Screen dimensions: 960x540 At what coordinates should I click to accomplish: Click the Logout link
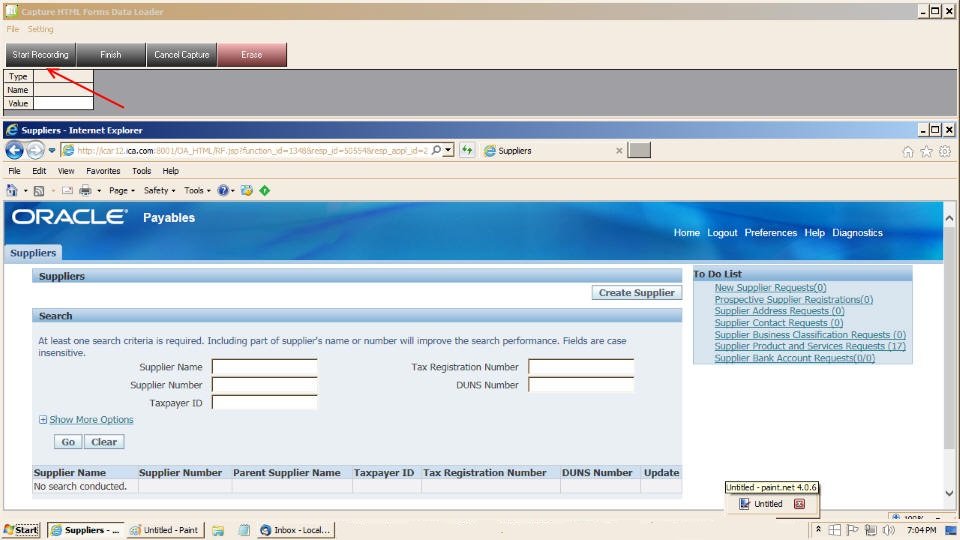click(722, 233)
